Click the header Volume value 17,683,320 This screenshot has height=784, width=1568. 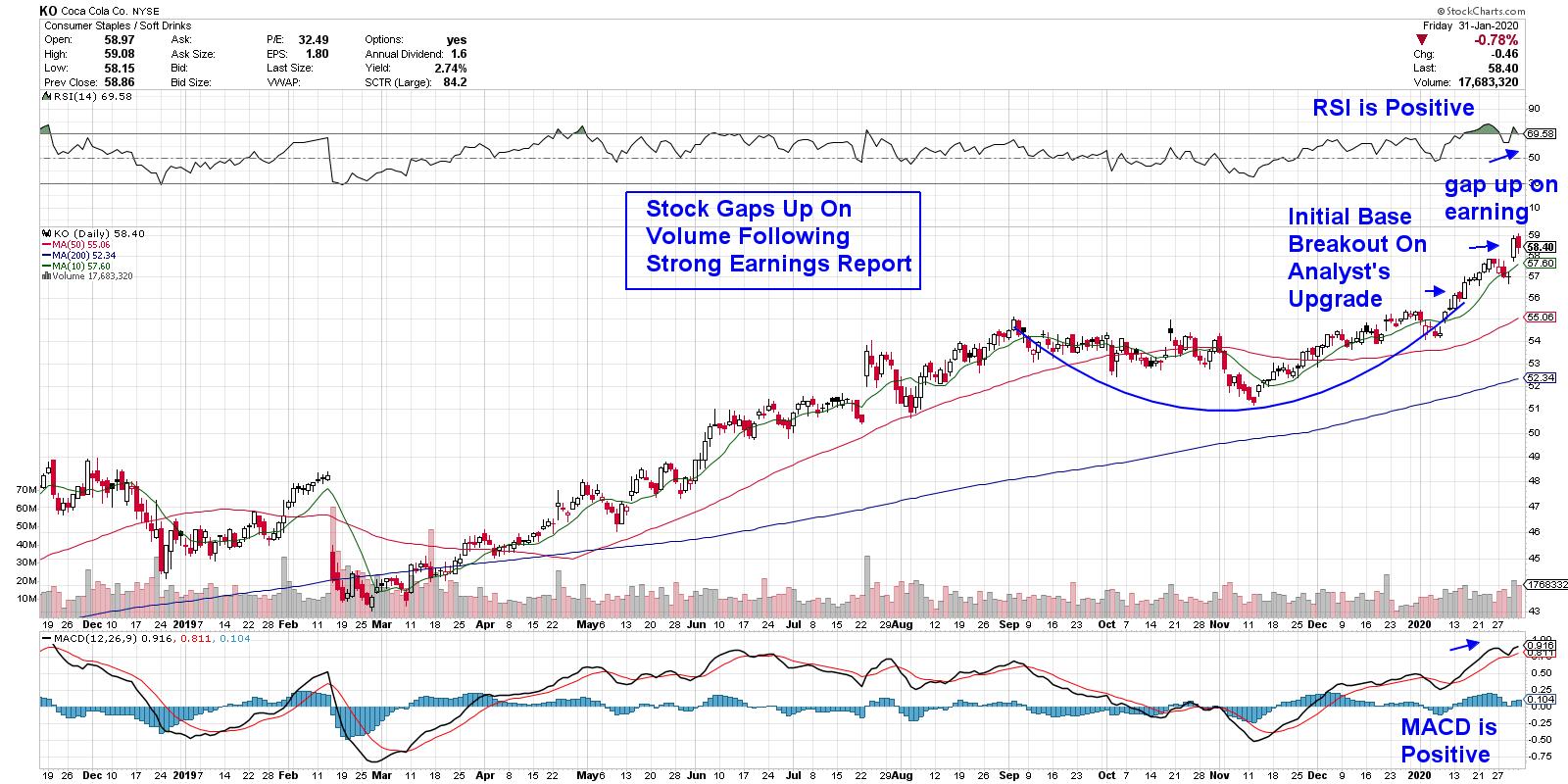[x=1487, y=82]
